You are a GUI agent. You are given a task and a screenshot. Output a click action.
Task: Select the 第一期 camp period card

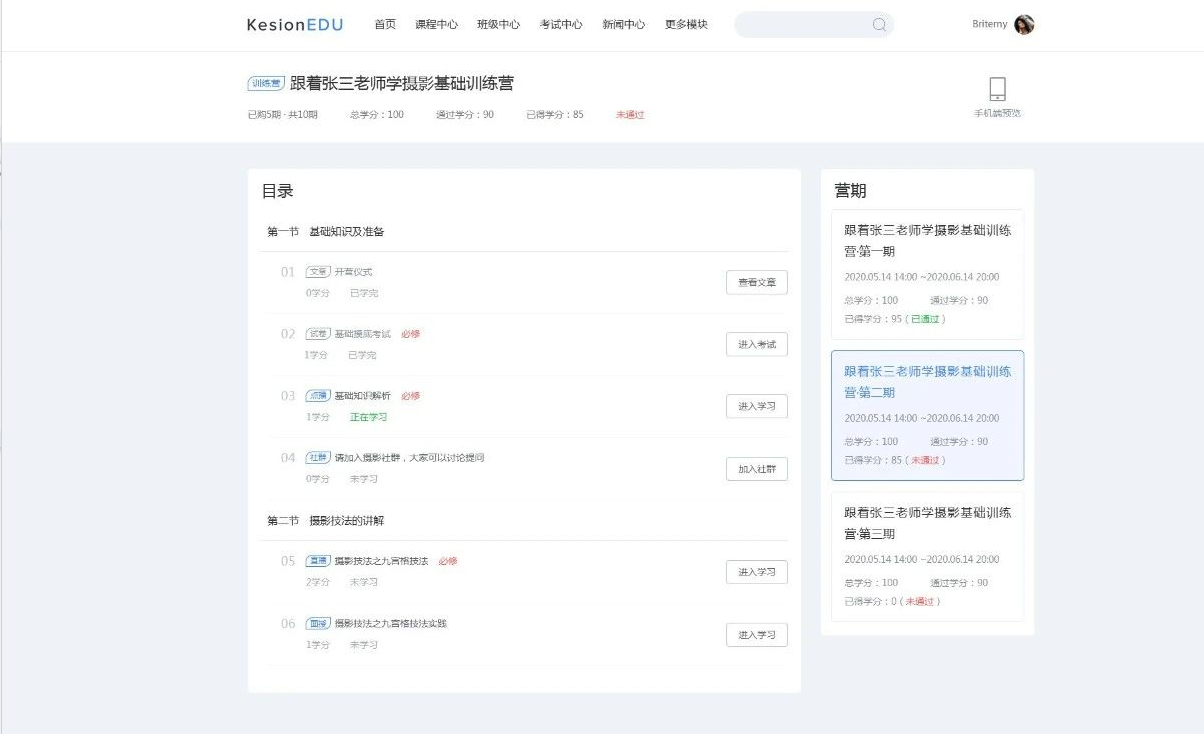[x=927, y=274]
